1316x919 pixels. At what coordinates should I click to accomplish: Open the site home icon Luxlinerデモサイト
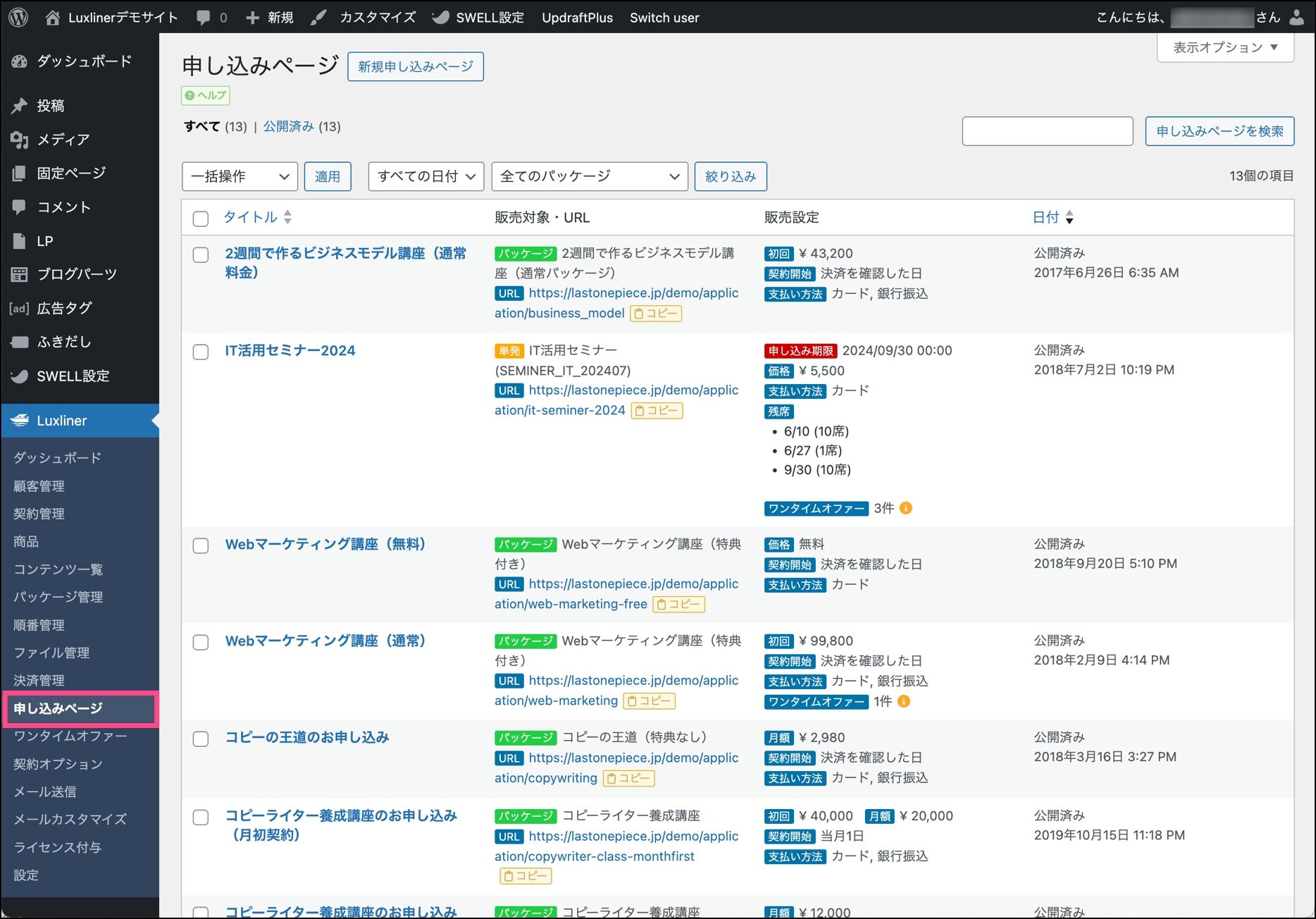53,18
